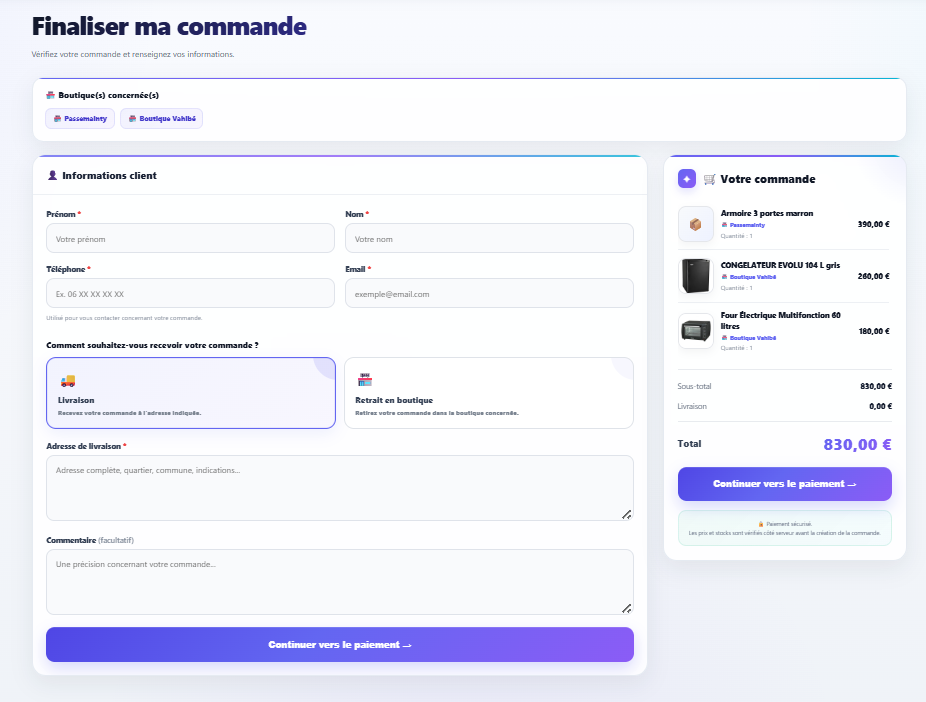Click the user icon next to Informations client

coord(53,175)
